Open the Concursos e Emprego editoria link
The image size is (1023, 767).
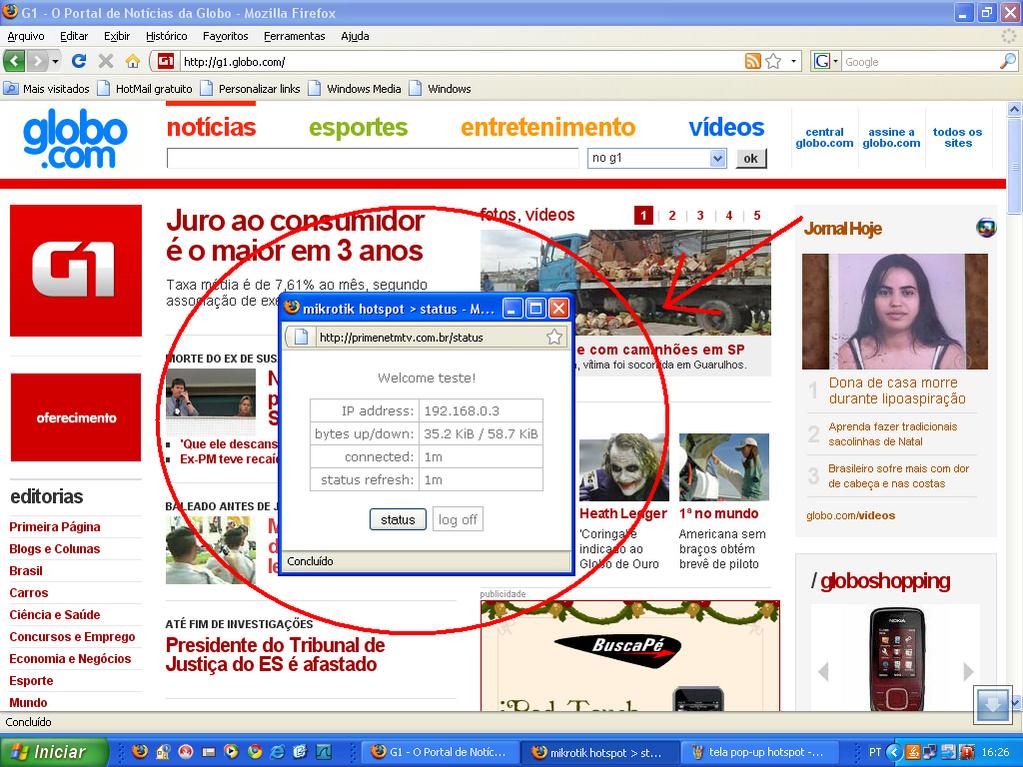coord(72,637)
